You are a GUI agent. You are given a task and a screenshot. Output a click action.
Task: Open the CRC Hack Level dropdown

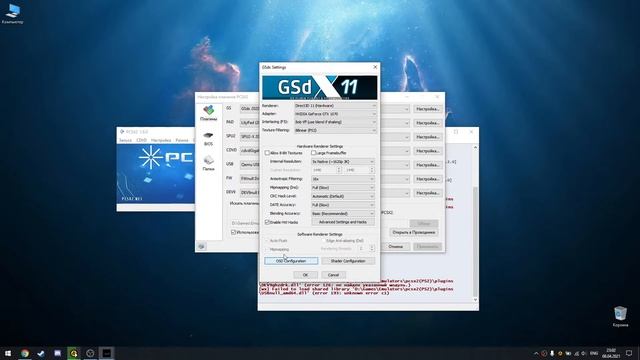click(342, 196)
